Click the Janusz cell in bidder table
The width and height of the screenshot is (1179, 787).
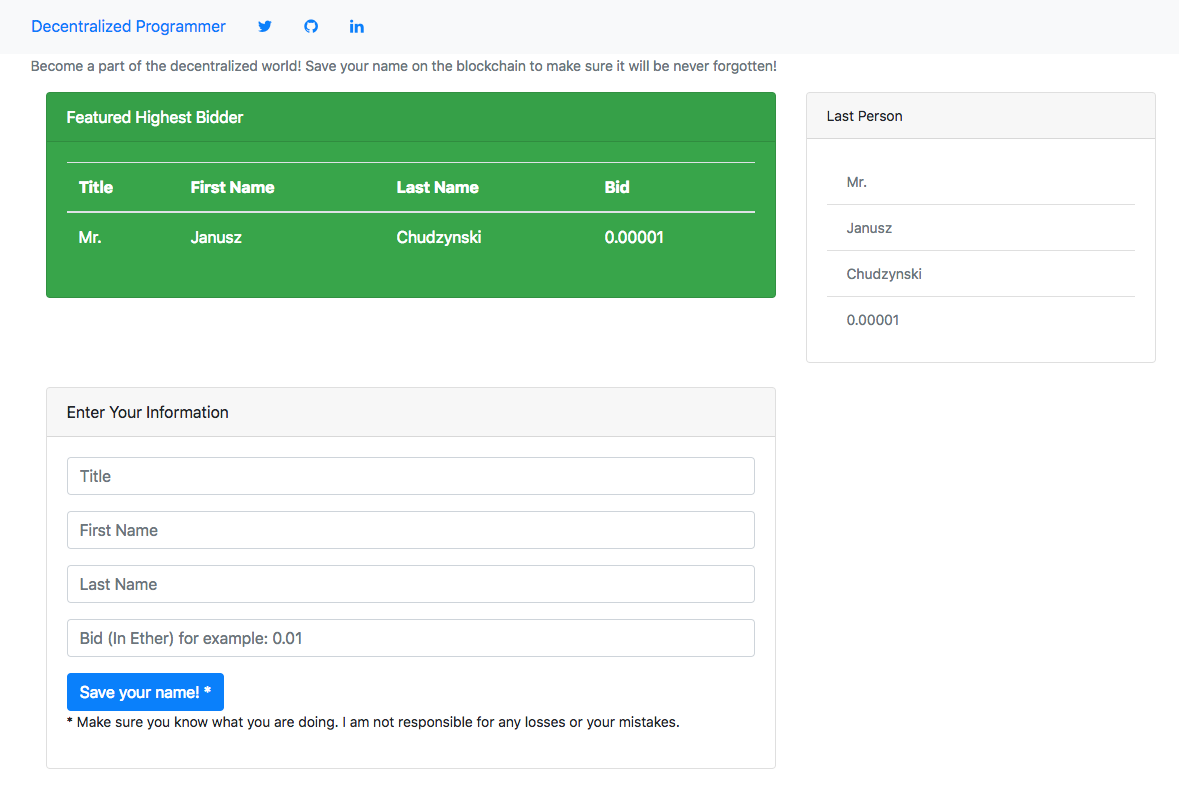pyautogui.click(x=216, y=238)
